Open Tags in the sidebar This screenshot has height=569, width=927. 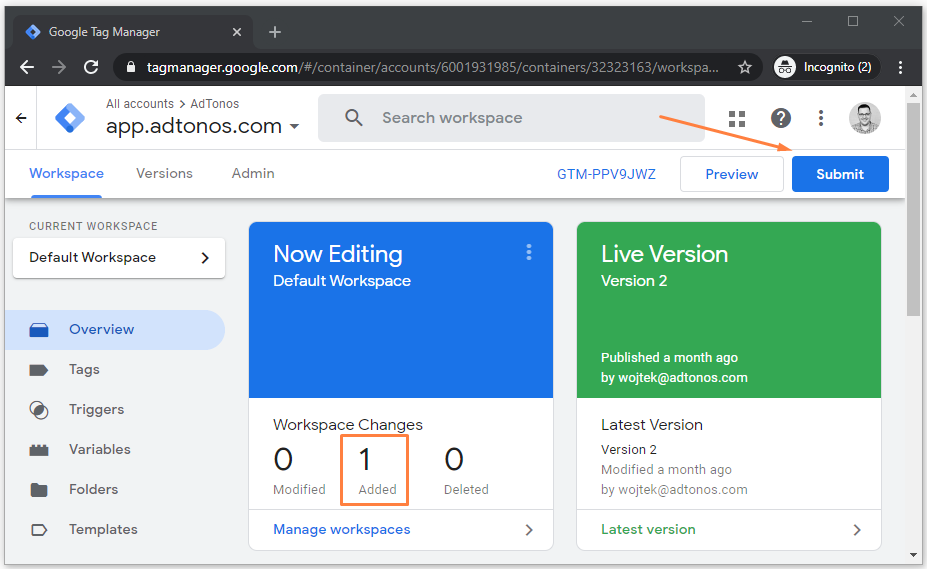pyautogui.click(x=84, y=370)
